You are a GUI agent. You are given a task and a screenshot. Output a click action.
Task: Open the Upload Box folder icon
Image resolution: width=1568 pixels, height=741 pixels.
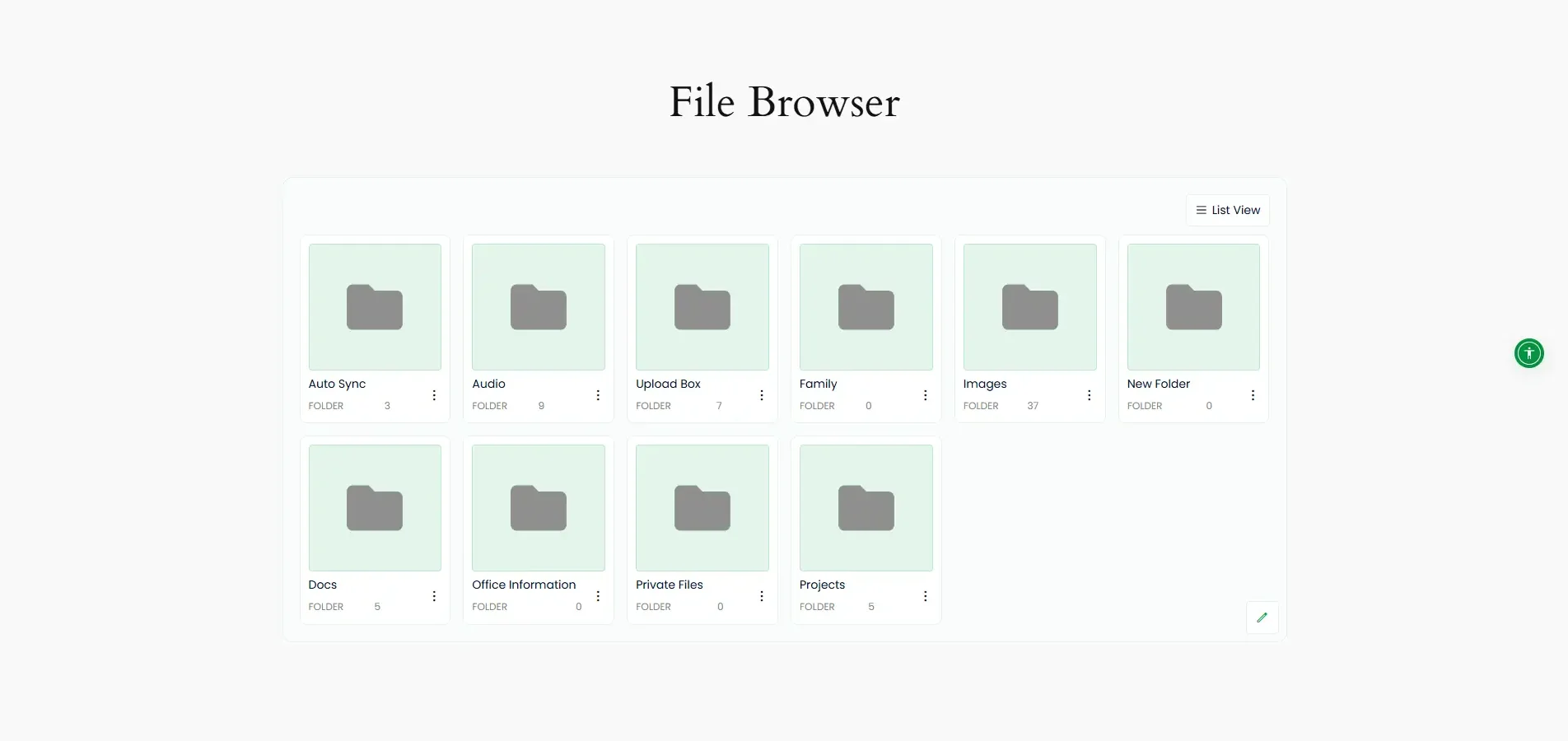click(x=702, y=307)
